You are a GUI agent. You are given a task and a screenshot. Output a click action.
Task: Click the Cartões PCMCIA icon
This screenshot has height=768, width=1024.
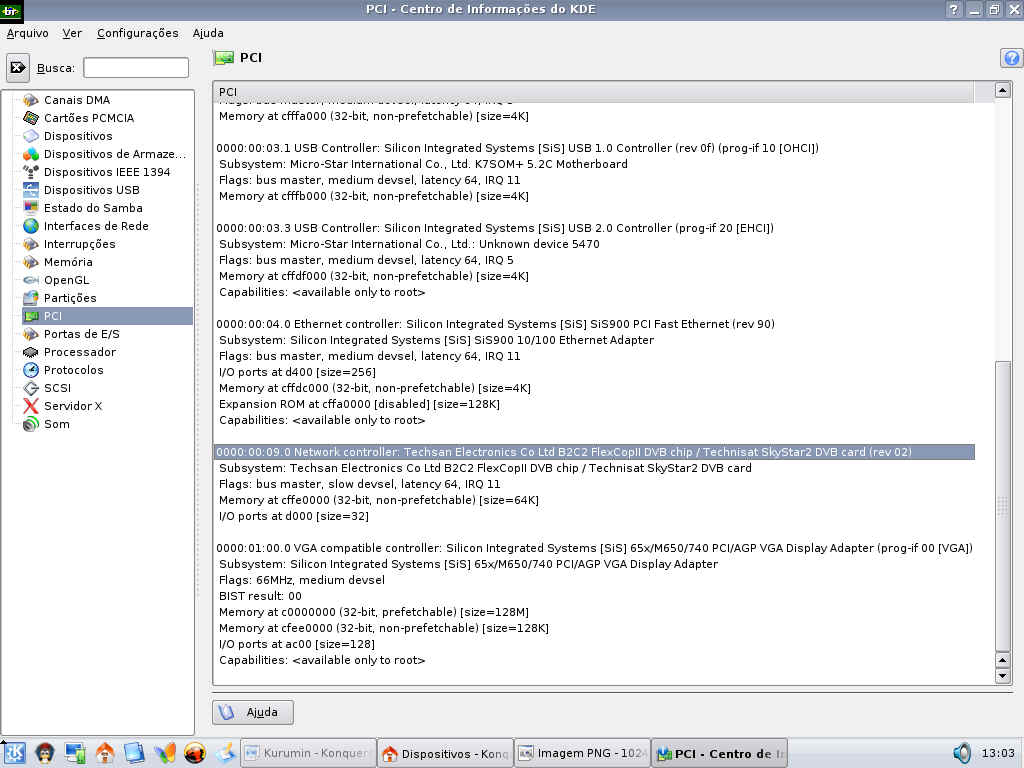(31, 118)
